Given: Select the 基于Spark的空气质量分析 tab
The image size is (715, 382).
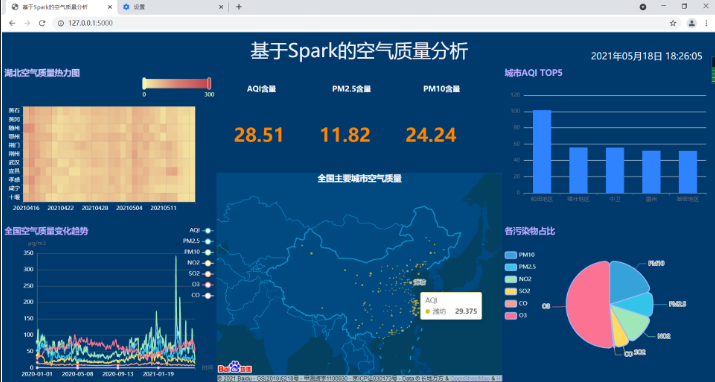Looking at the screenshot, I should pos(62,7).
